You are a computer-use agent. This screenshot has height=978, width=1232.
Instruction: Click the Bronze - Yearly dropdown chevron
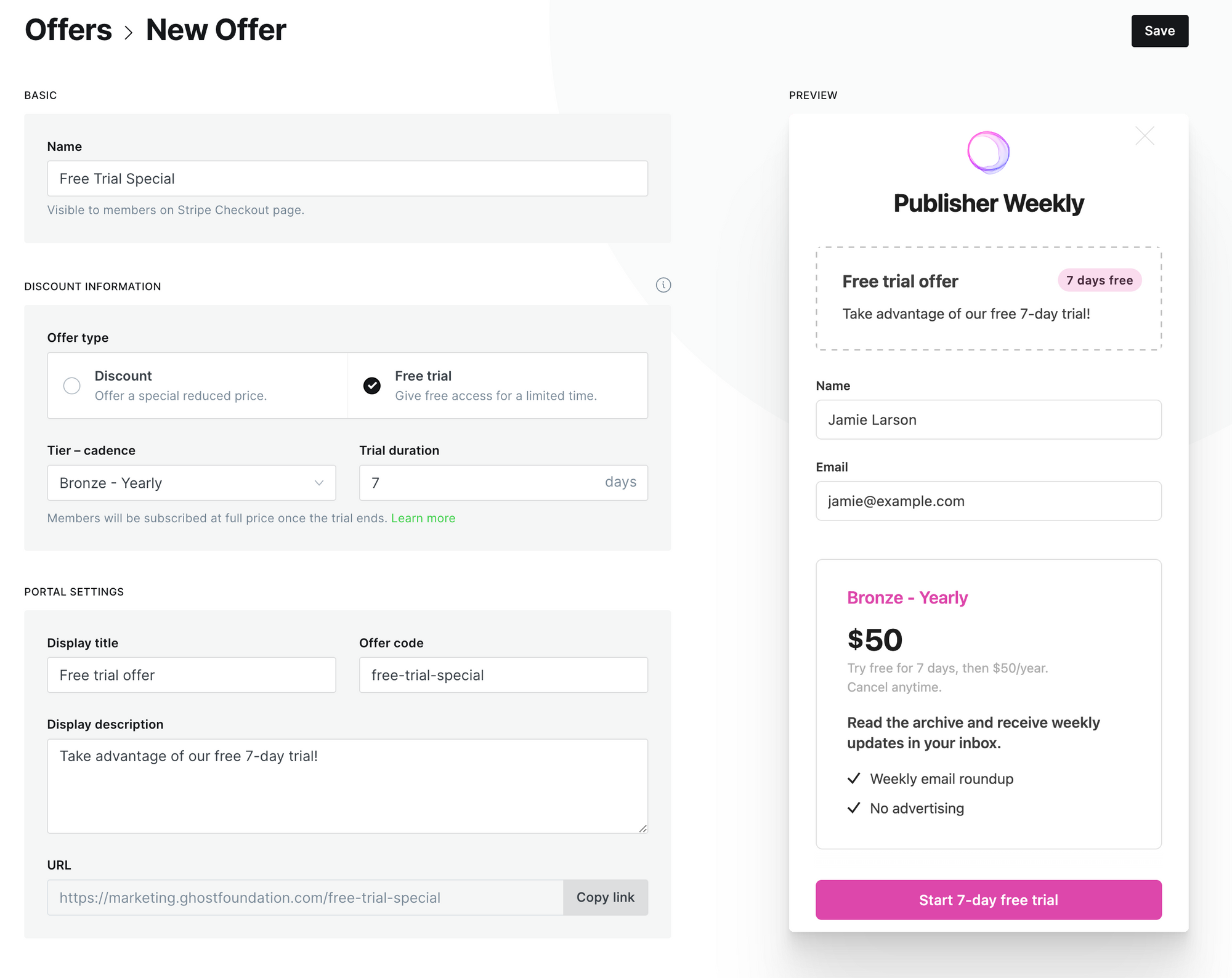tap(319, 483)
